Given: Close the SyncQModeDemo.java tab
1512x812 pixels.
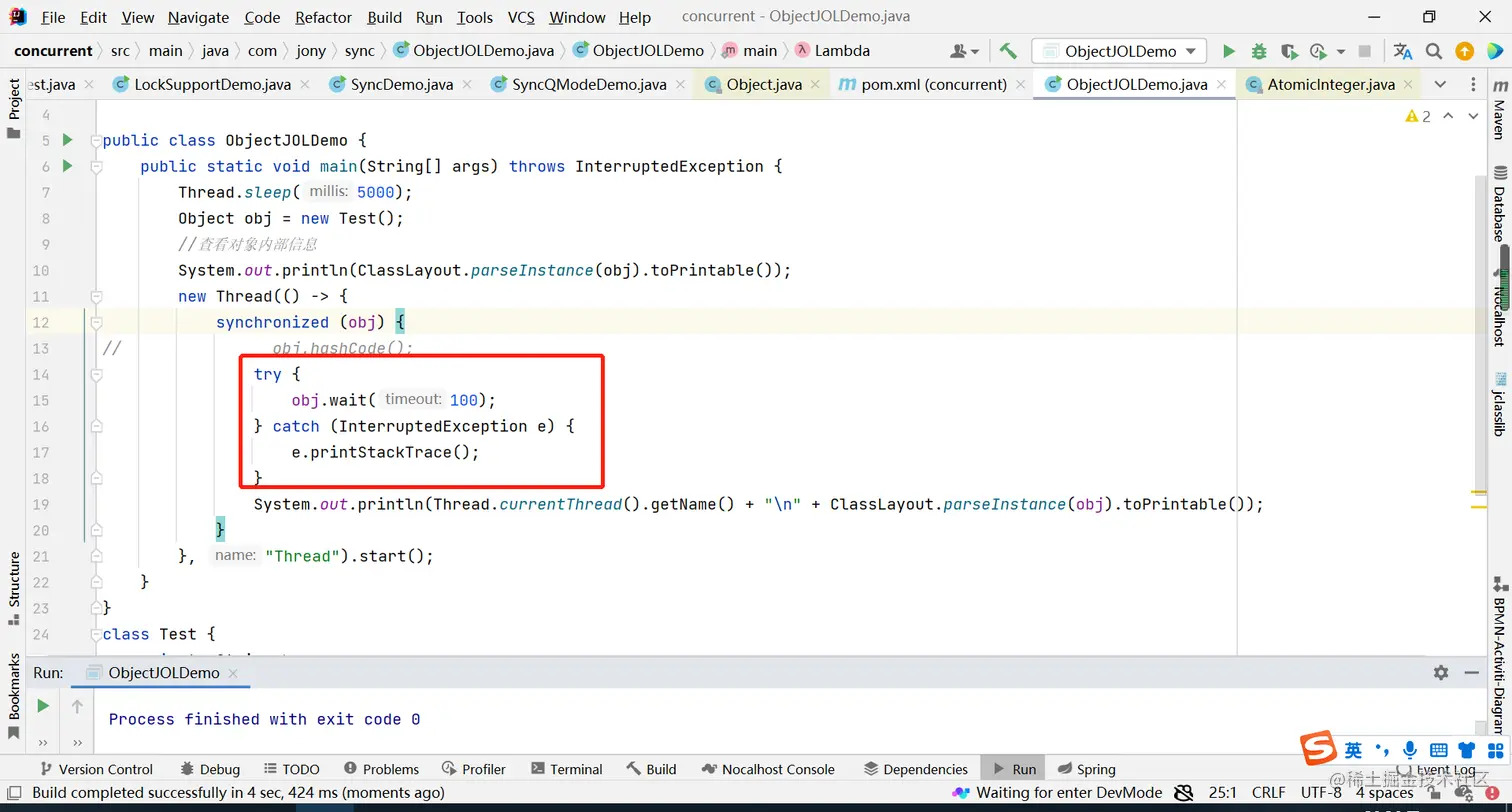Looking at the screenshot, I should coord(681,85).
